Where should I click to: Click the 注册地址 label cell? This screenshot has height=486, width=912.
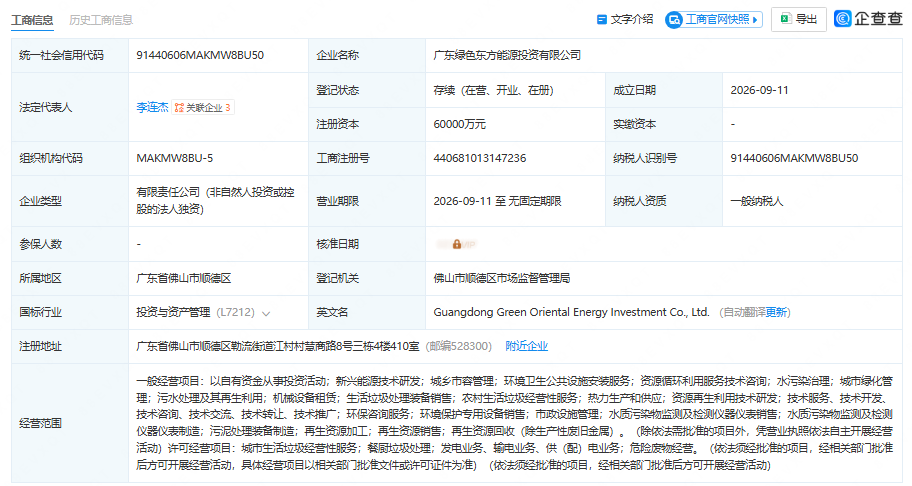(70, 346)
